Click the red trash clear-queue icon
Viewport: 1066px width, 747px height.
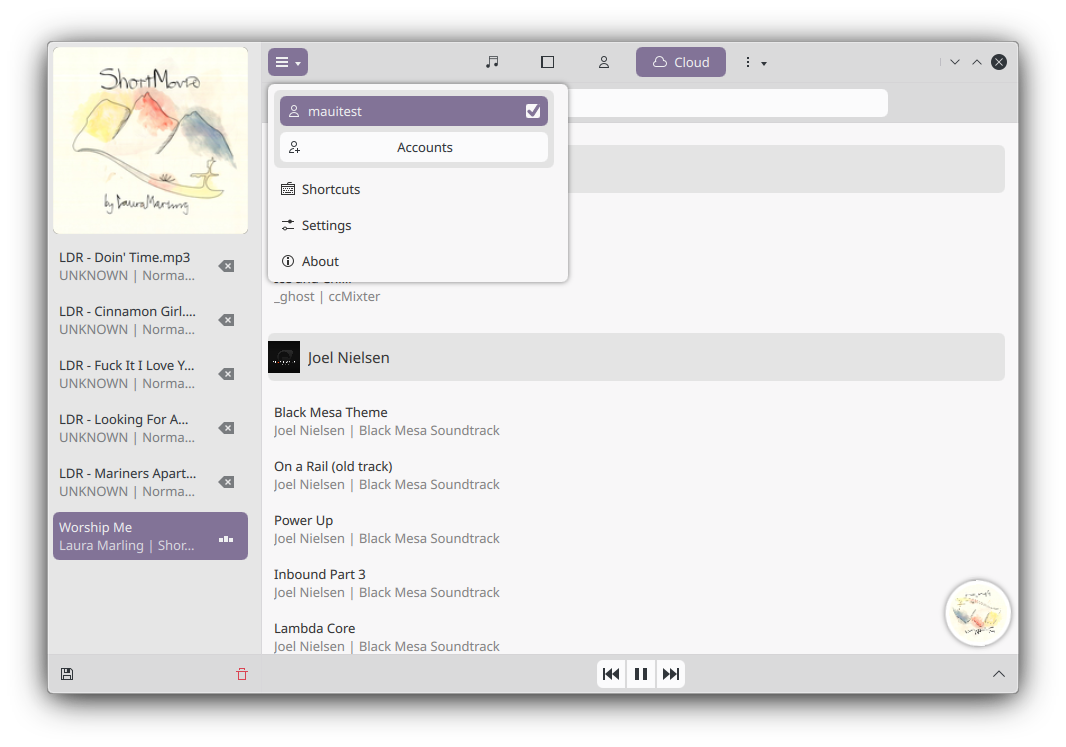point(242,674)
